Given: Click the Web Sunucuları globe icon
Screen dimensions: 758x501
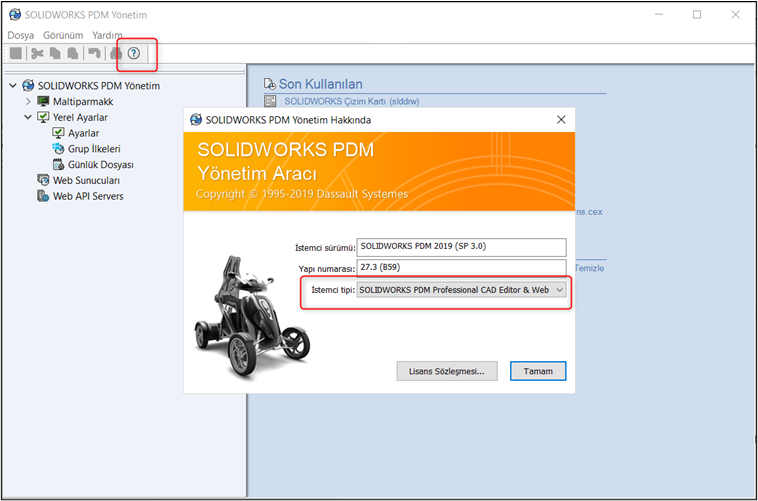Looking at the screenshot, I should pyautogui.click(x=44, y=180).
